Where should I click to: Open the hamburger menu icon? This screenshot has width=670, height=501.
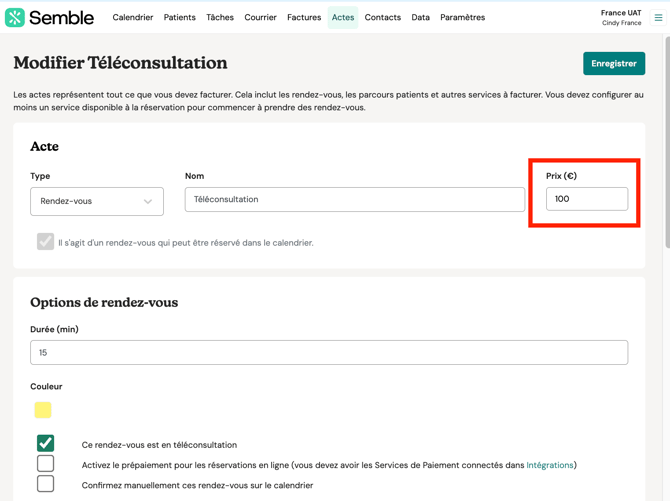658,17
